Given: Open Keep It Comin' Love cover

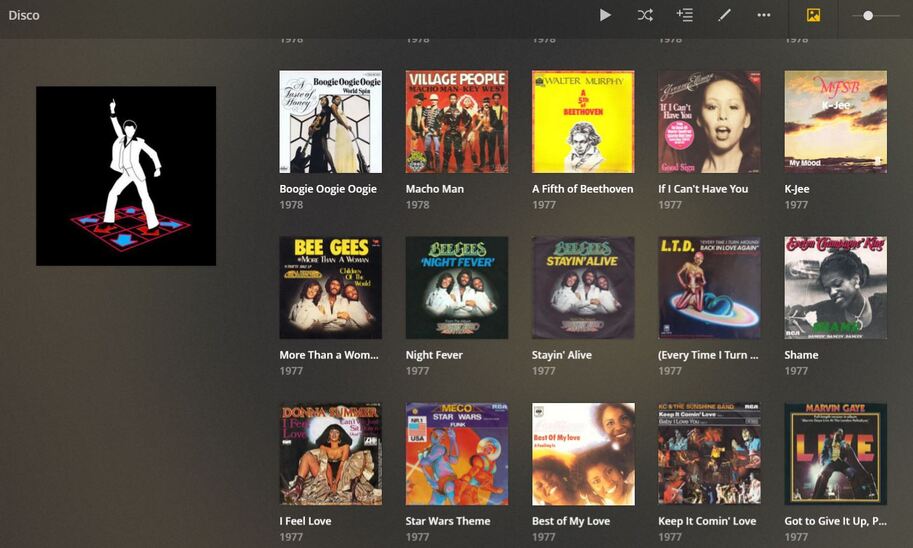Looking at the screenshot, I should point(709,454).
